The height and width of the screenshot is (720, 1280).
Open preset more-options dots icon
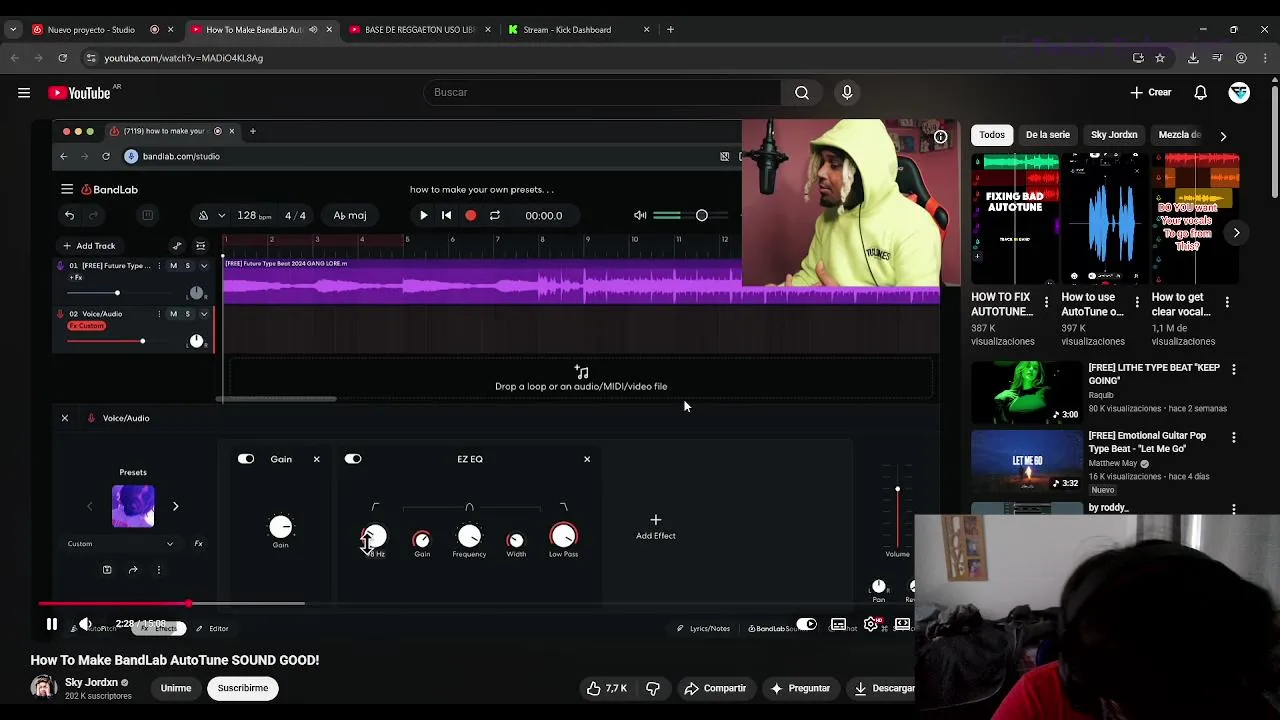158,570
